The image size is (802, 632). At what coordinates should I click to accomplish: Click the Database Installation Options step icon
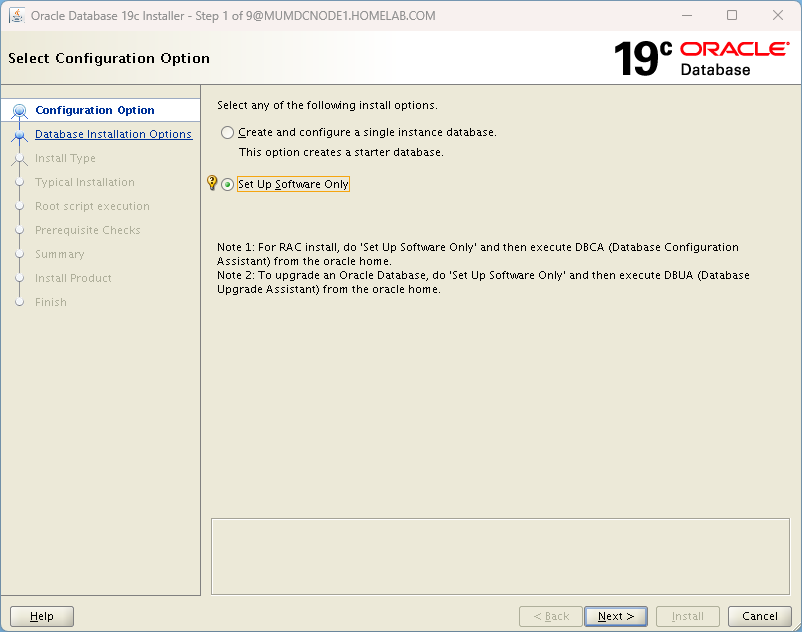point(19,135)
